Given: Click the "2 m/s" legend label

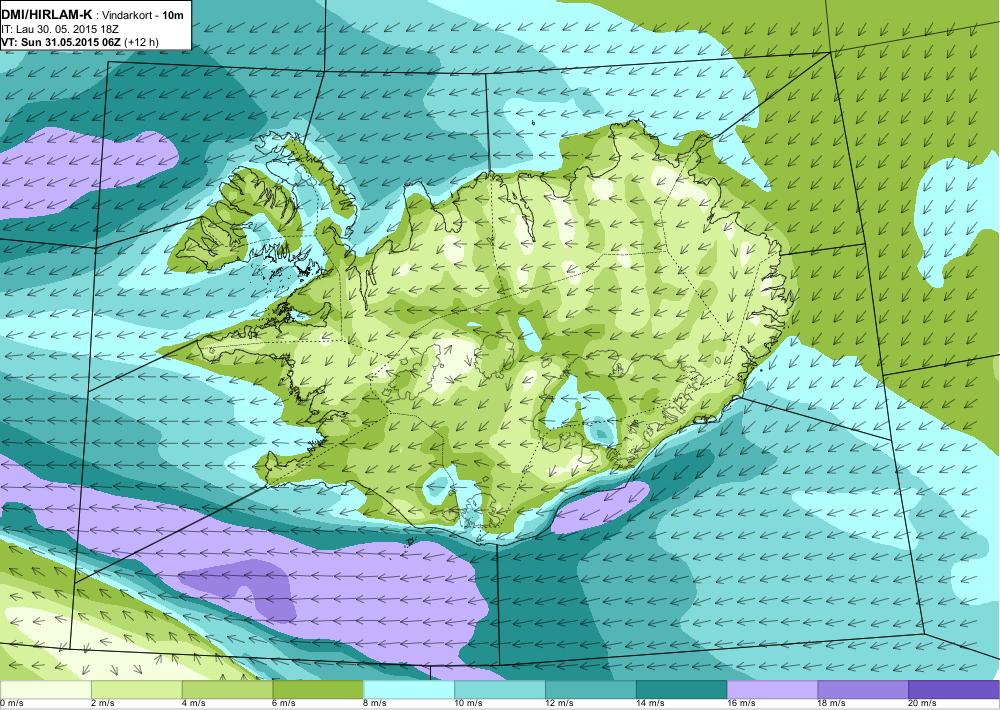Looking at the screenshot, I should [104, 703].
